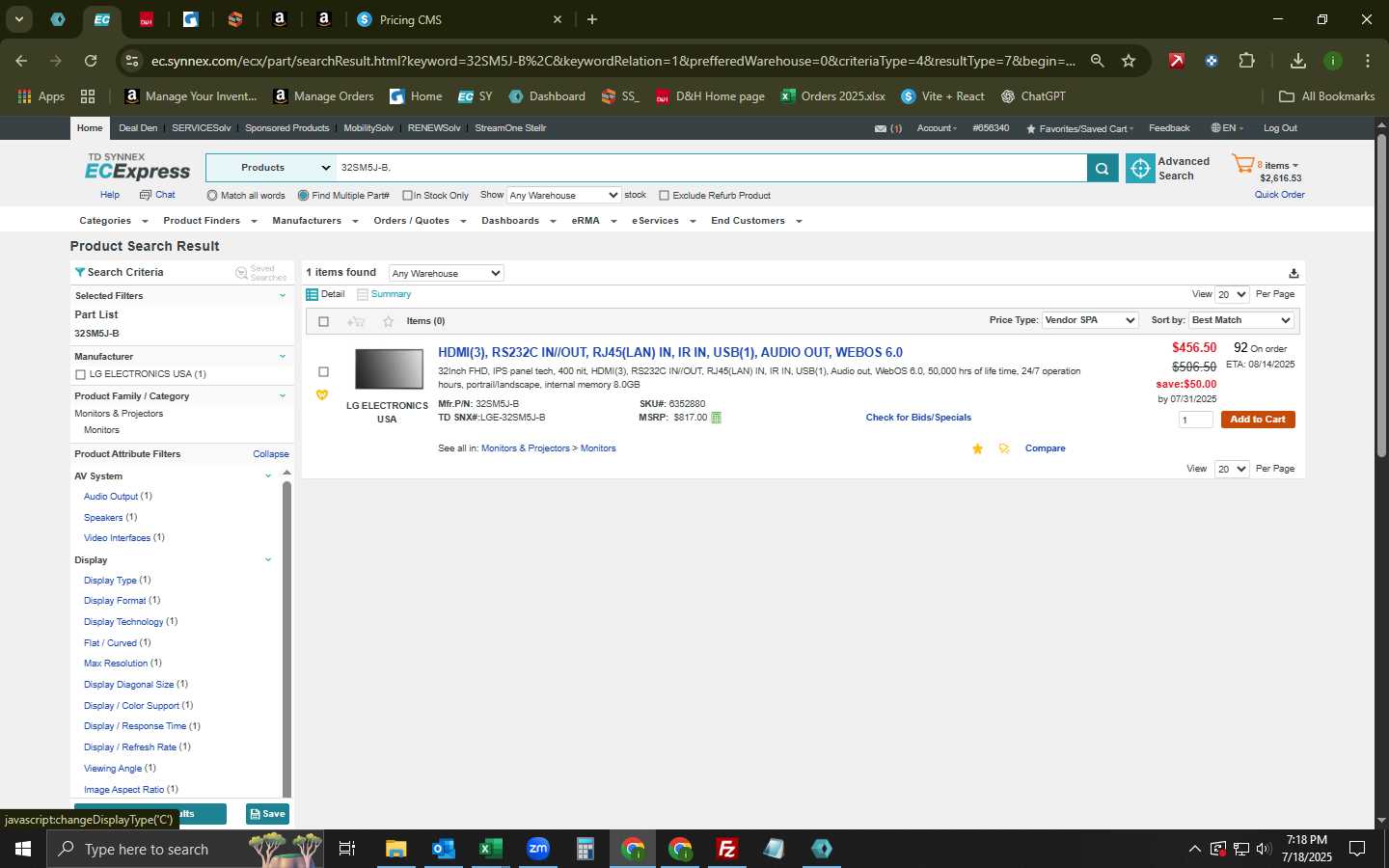Tick the select-all items checkbox

(x=323, y=322)
